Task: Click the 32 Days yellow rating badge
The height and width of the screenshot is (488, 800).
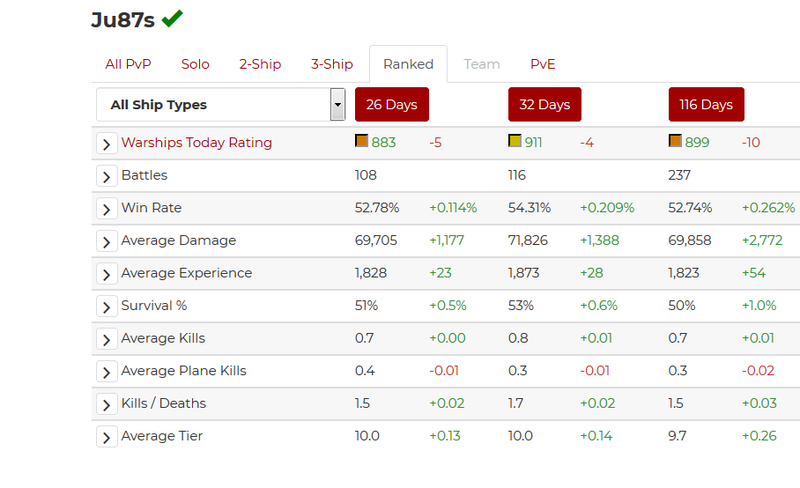Action: tap(515, 141)
